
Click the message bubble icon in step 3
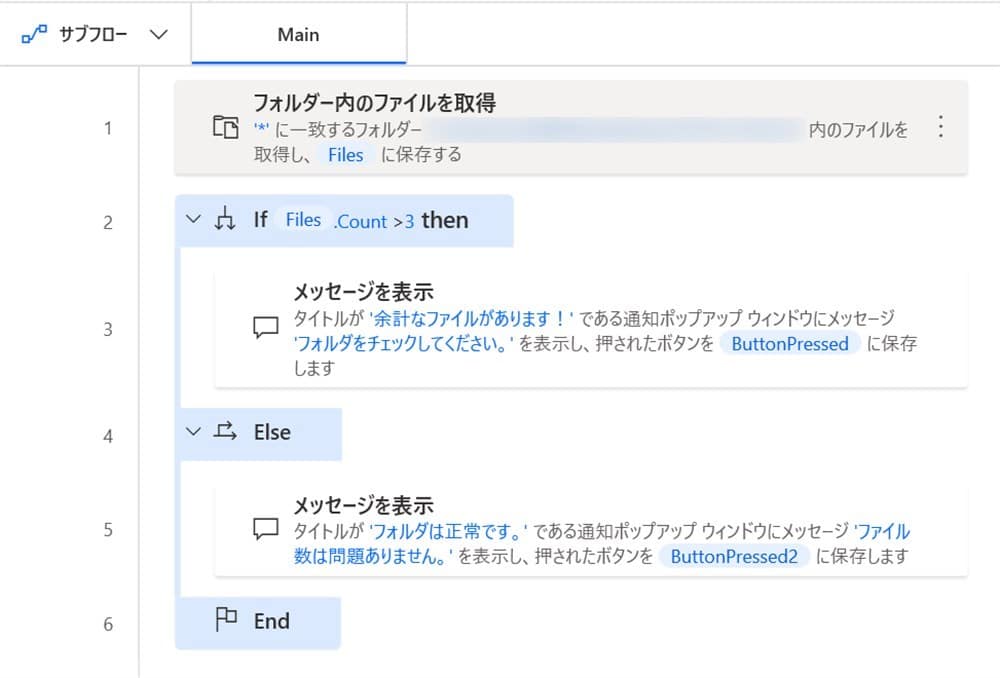point(265,329)
